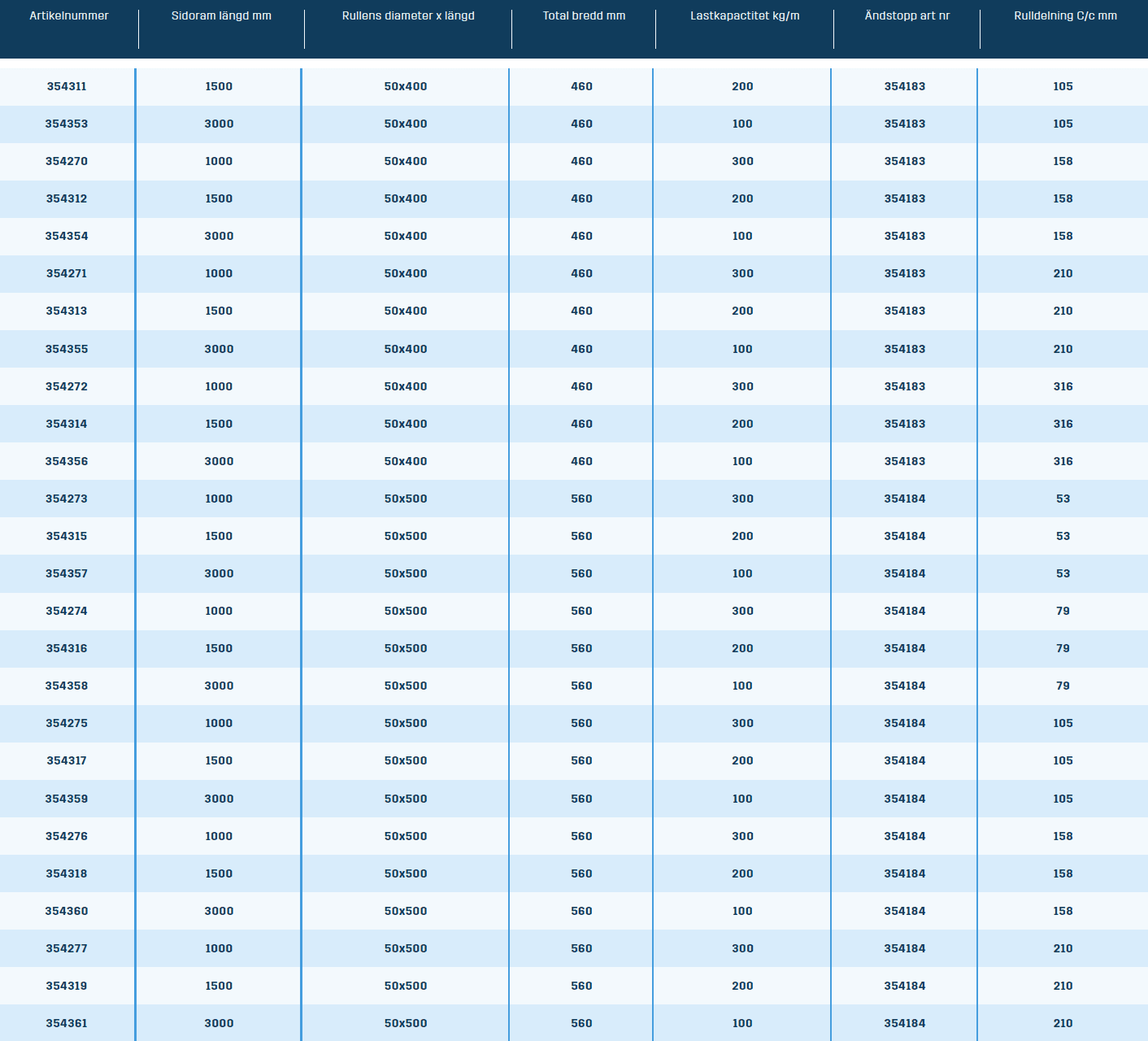The width and height of the screenshot is (1148, 1041).
Task: Click the Rullens diameter x längd header
Action: coord(408,15)
